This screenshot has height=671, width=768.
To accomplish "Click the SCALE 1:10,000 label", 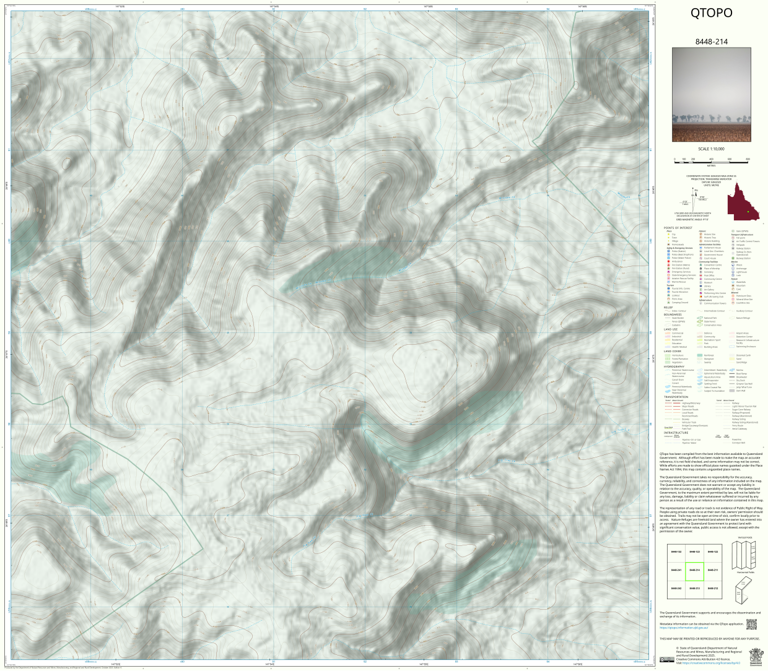I will 711,149.
